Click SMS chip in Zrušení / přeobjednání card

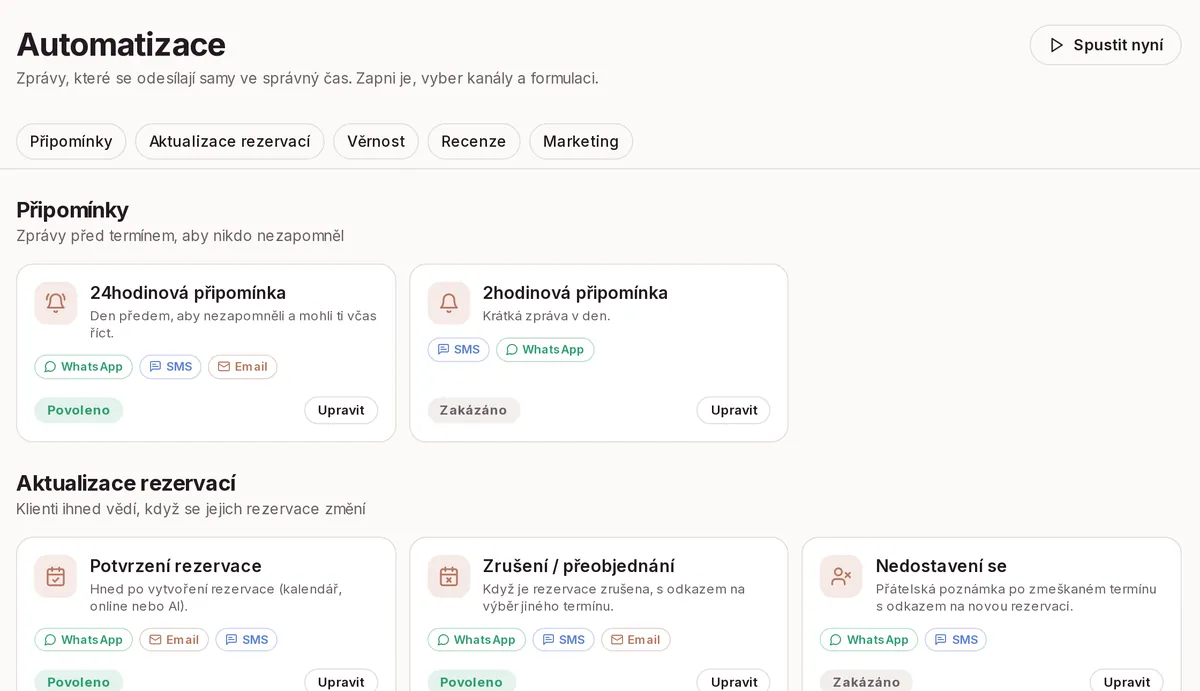[x=563, y=640]
